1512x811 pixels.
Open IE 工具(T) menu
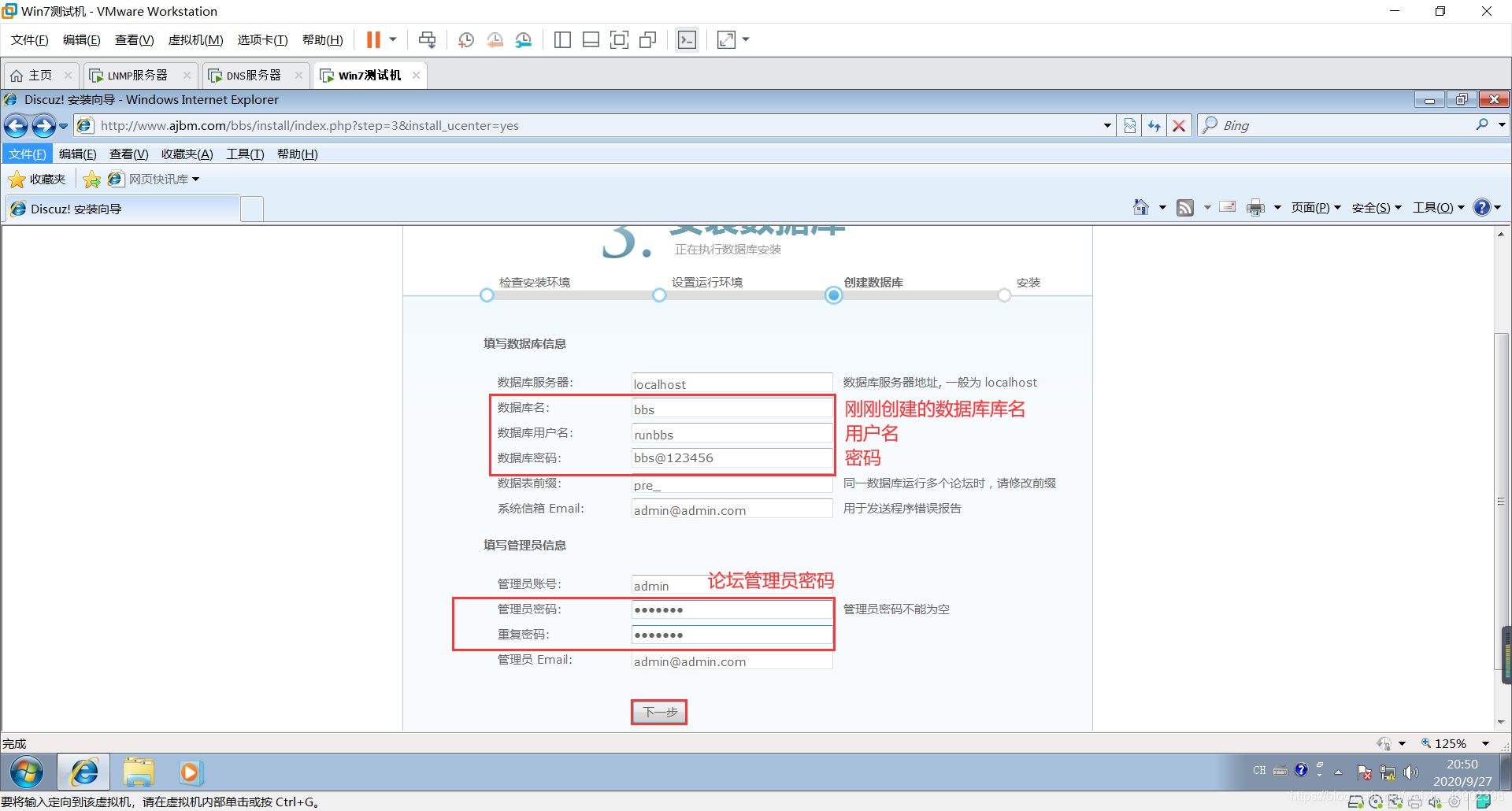245,154
